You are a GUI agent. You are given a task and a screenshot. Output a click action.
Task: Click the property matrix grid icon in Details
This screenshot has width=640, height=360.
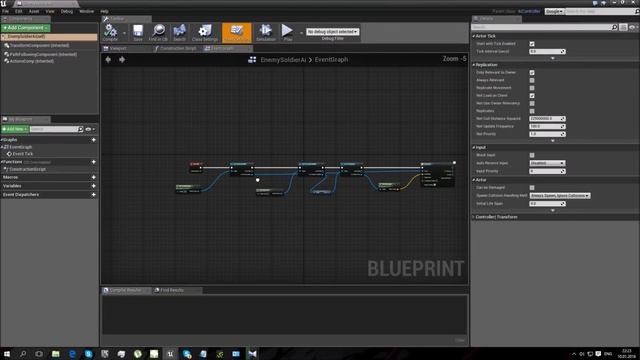(623, 27)
